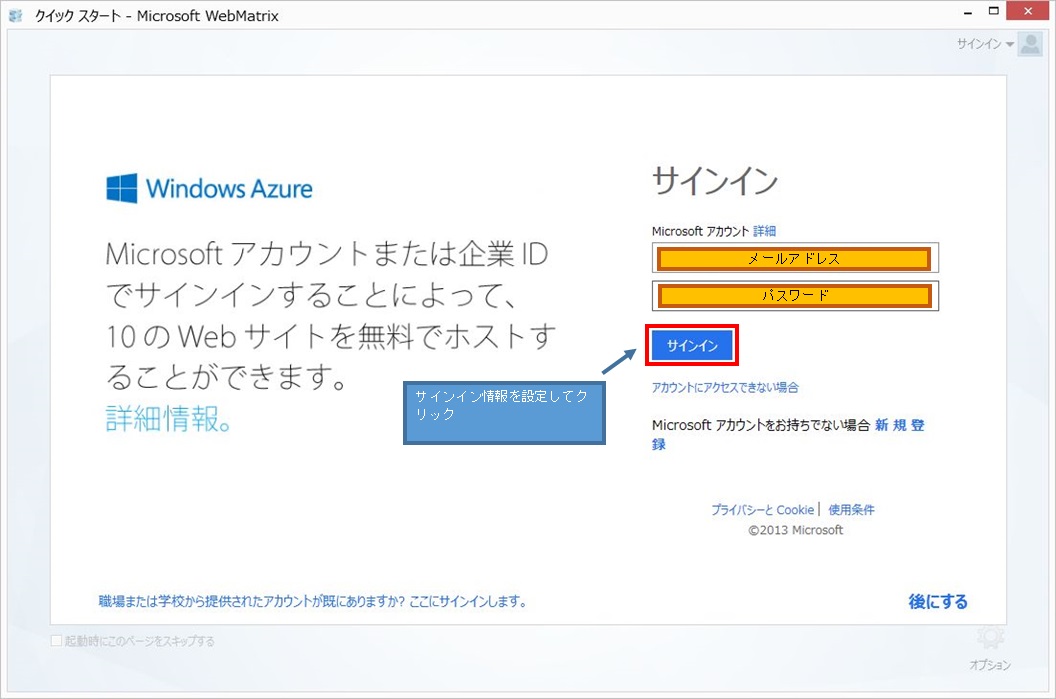Viewport: 1056px width, 699px height.
Task: Close the WebMatrix window
Action: [1028, 11]
